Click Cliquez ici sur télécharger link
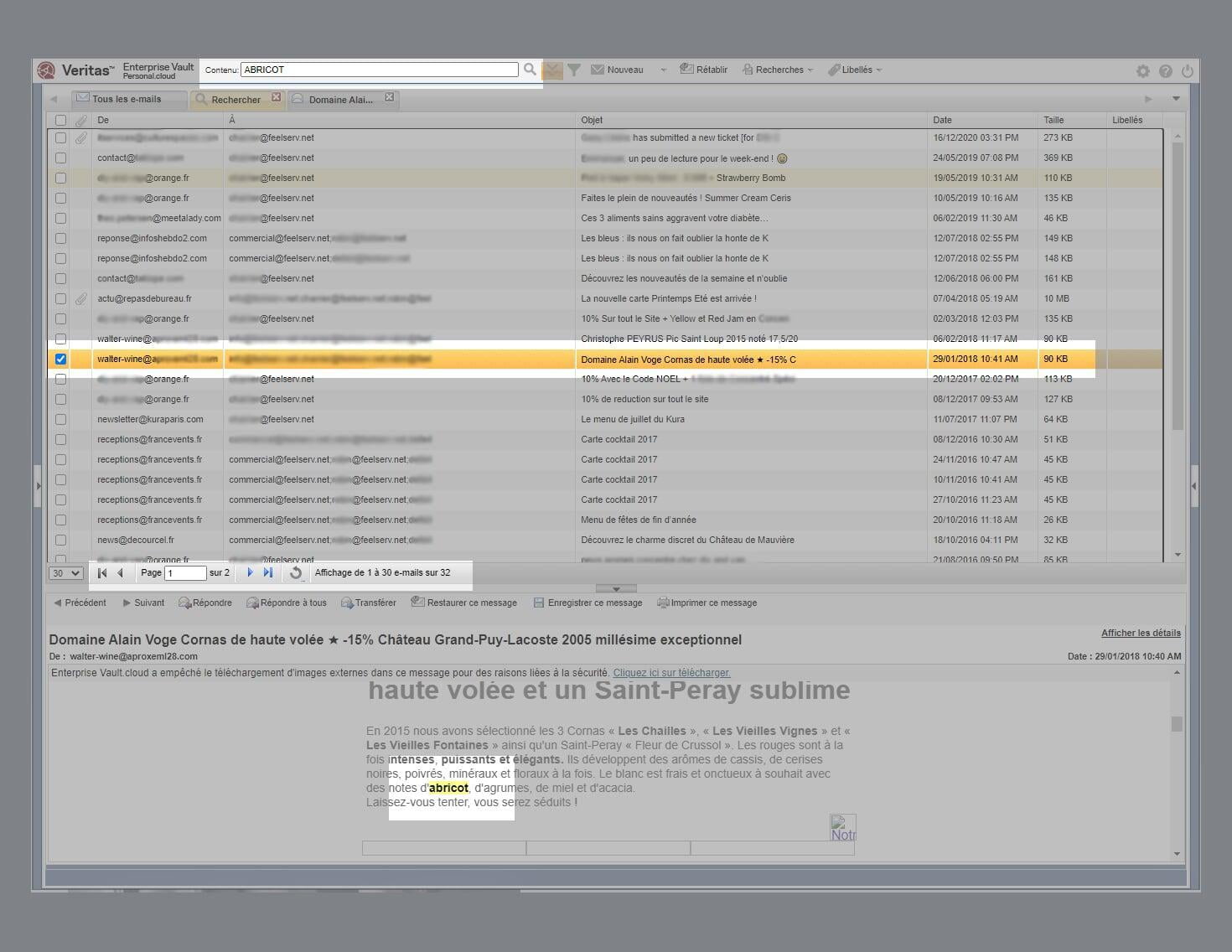1232x952 pixels. [671, 672]
